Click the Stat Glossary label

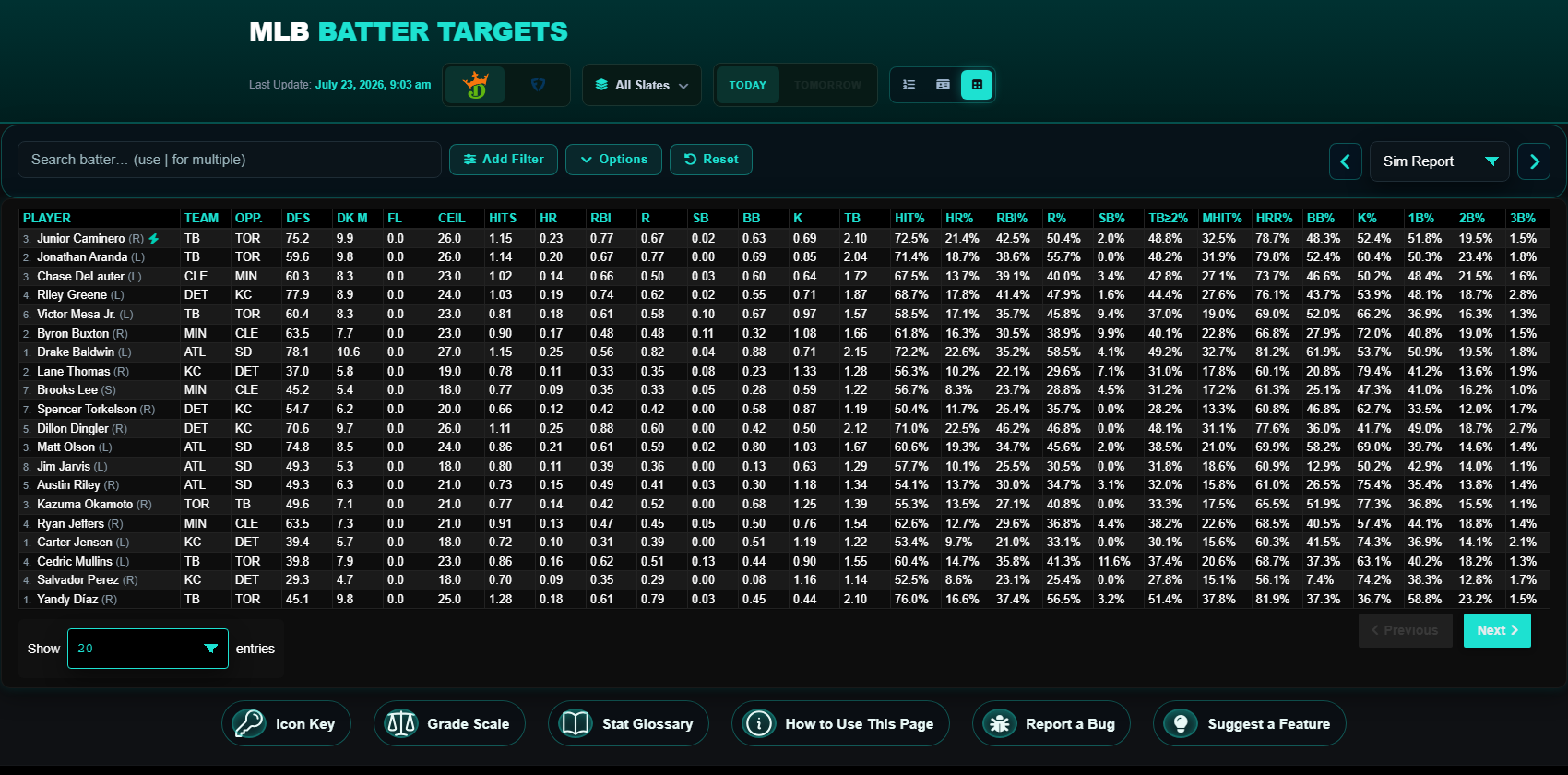647,724
